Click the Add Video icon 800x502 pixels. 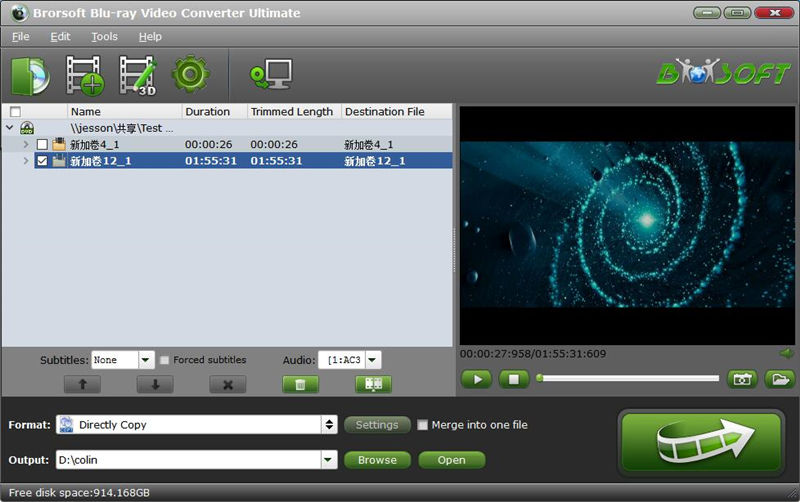coord(85,75)
